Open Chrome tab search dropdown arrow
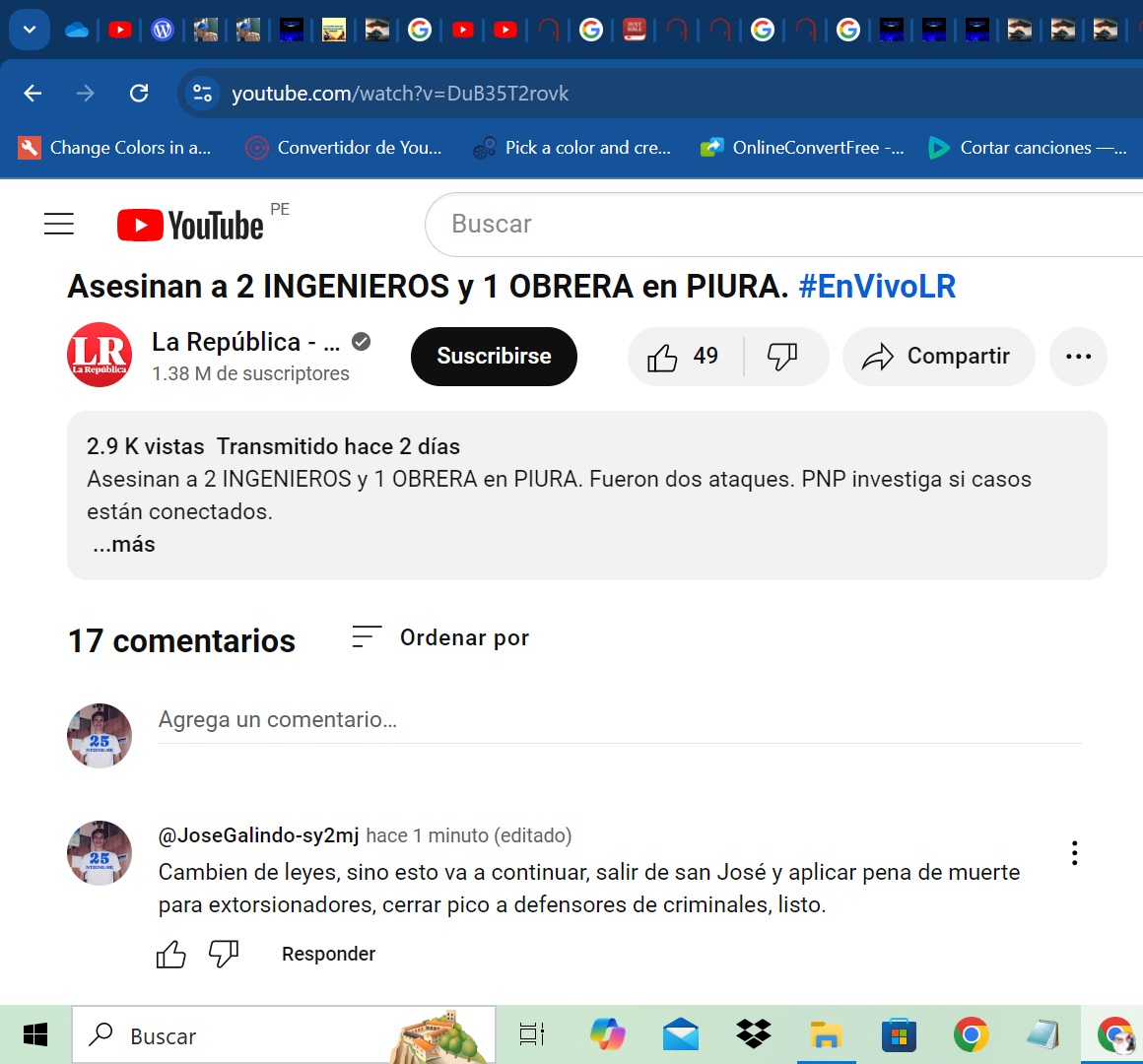 click(30, 30)
